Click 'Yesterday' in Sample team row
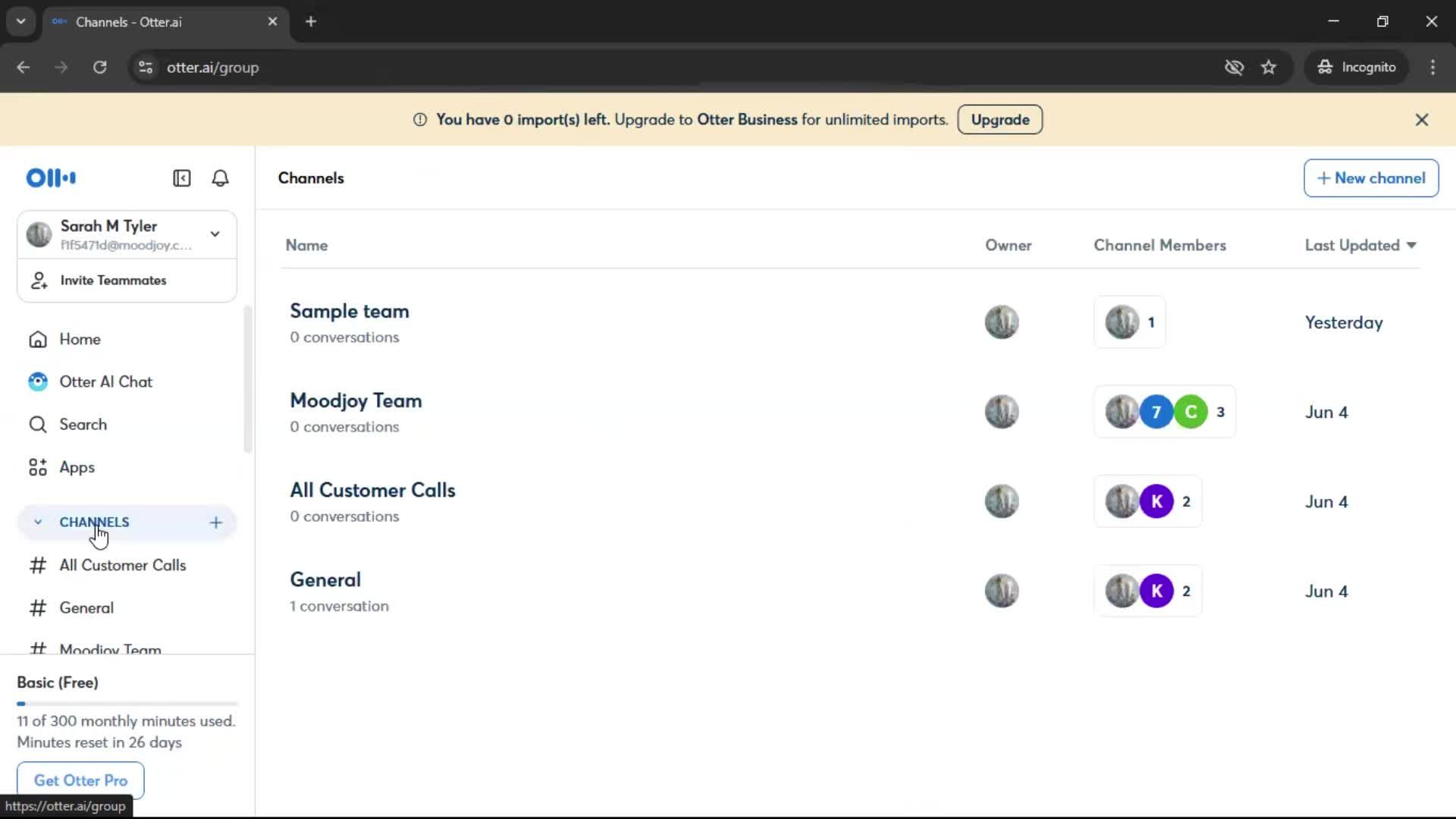Viewport: 1456px width, 819px height. click(1344, 322)
